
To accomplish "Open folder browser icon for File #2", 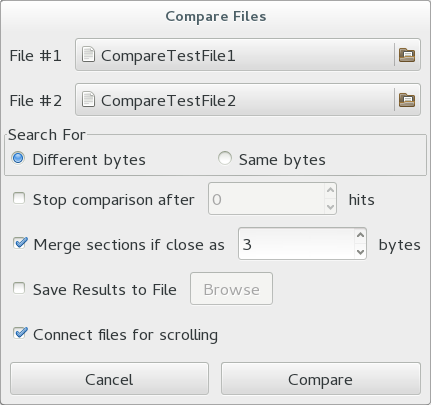I will (x=407, y=100).
